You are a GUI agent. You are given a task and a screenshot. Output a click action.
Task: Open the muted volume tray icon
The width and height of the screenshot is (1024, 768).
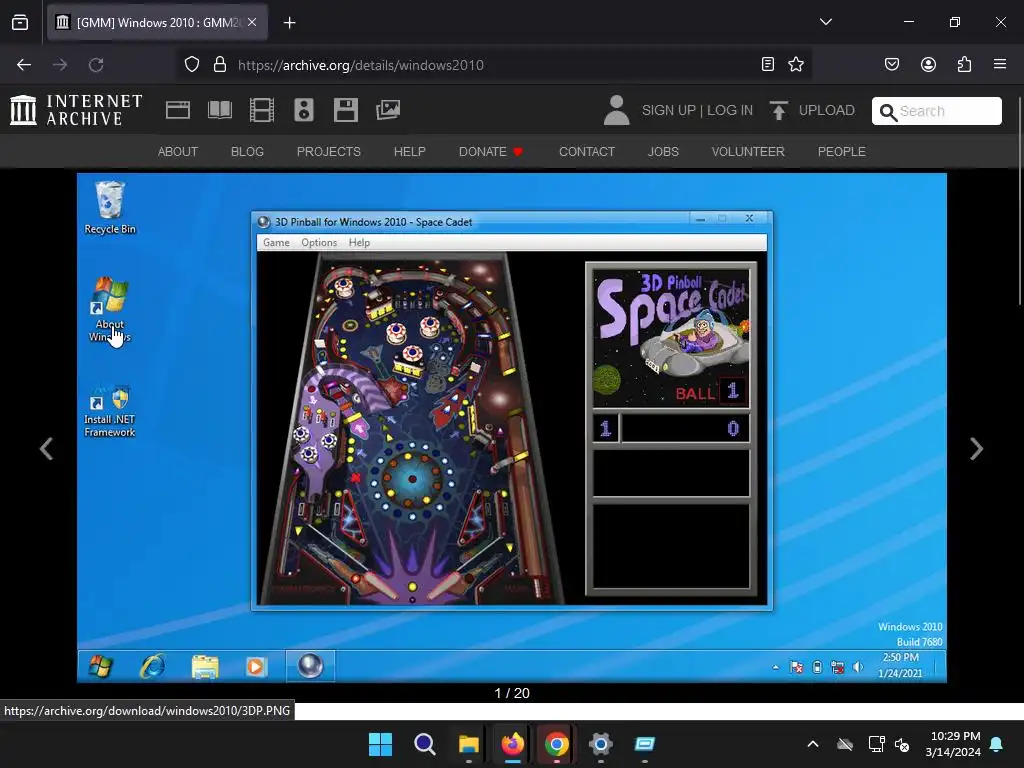coord(902,744)
